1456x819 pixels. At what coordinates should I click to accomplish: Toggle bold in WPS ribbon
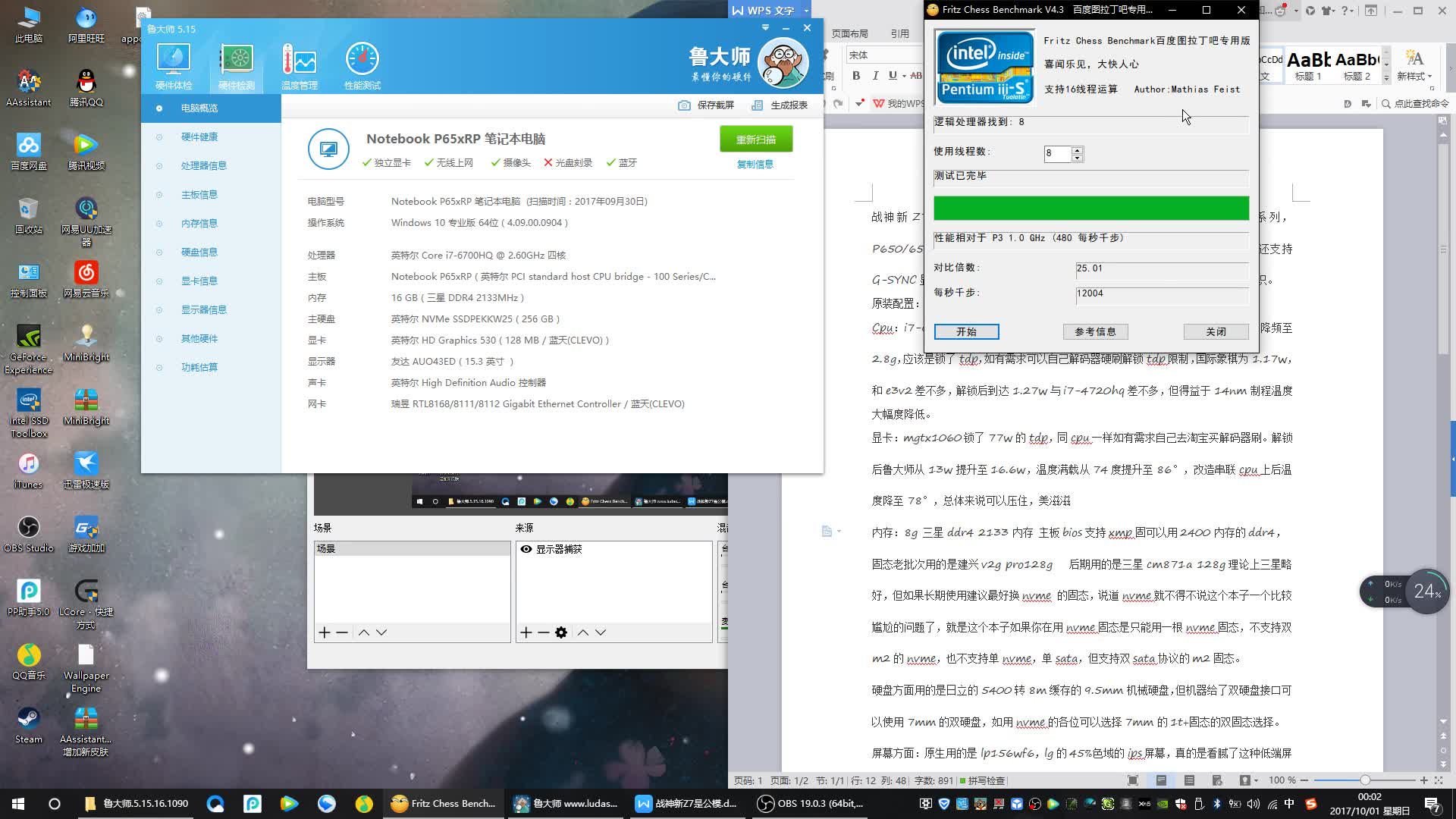[x=856, y=76]
